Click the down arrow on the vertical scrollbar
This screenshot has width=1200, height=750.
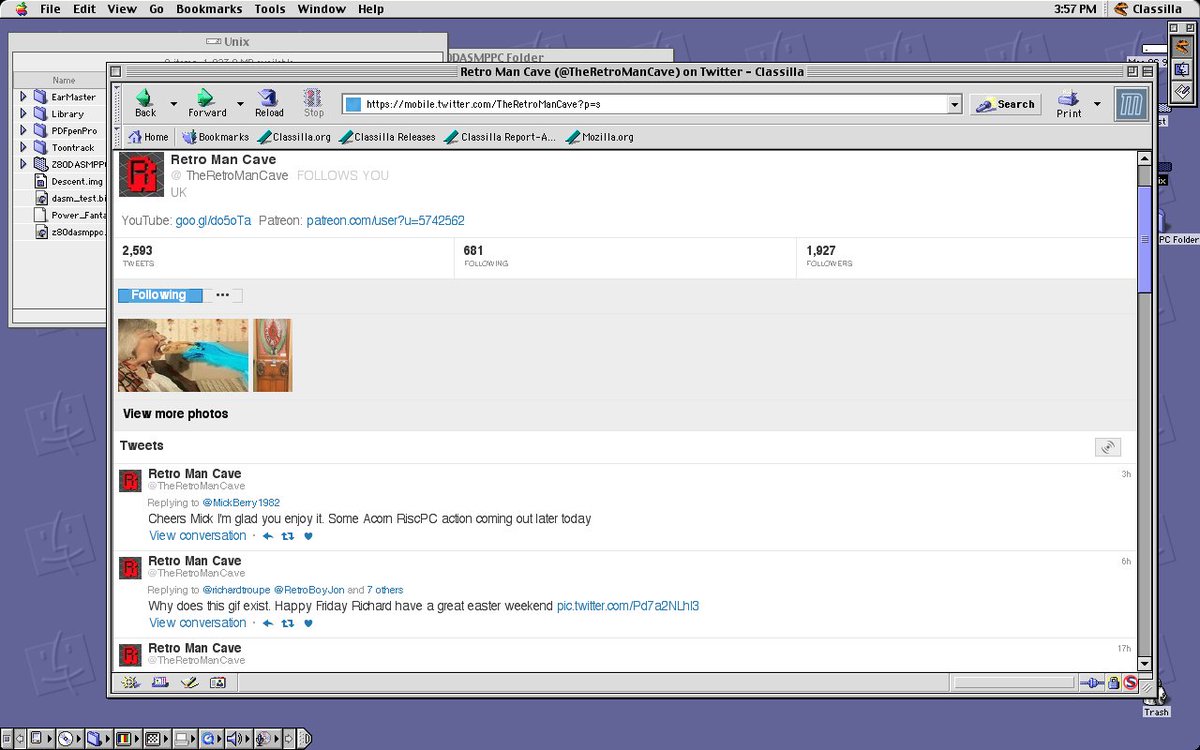point(1144,662)
